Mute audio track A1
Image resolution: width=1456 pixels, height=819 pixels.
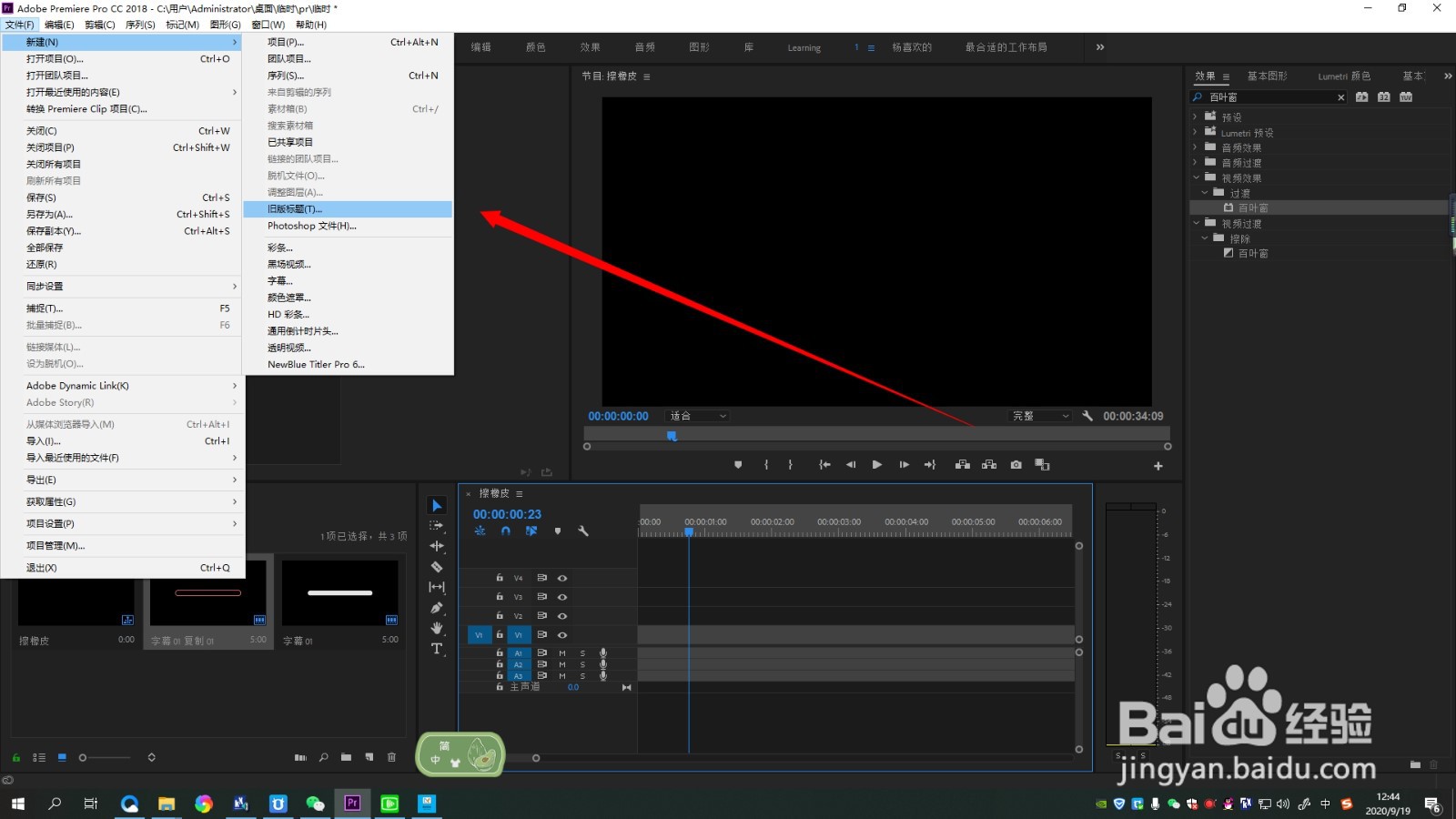pyautogui.click(x=562, y=653)
